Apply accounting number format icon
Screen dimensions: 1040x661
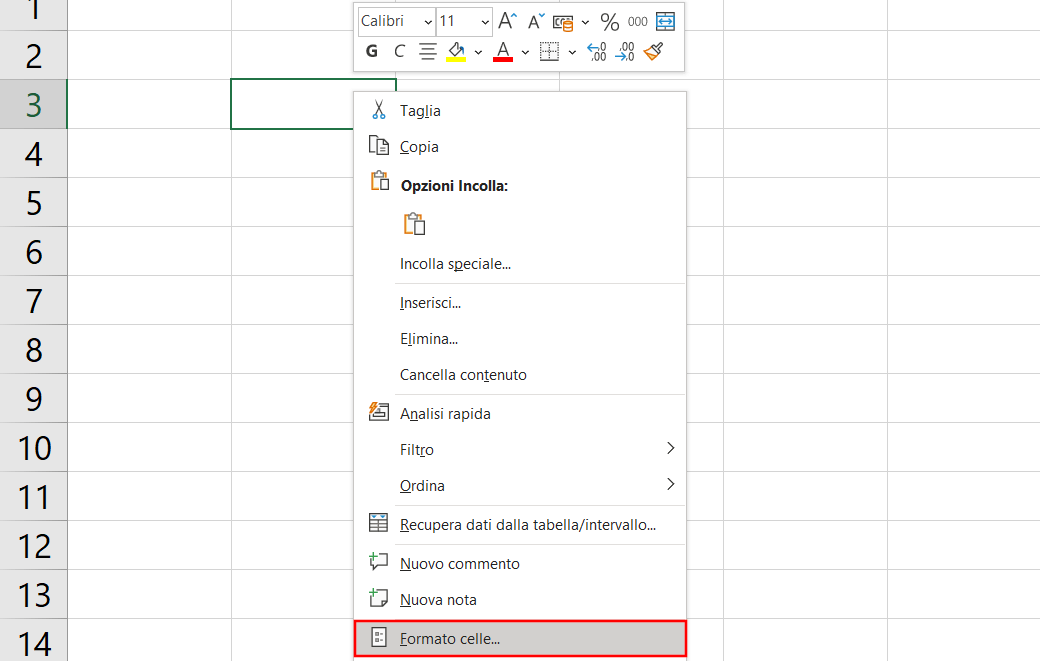pyautogui.click(x=563, y=23)
